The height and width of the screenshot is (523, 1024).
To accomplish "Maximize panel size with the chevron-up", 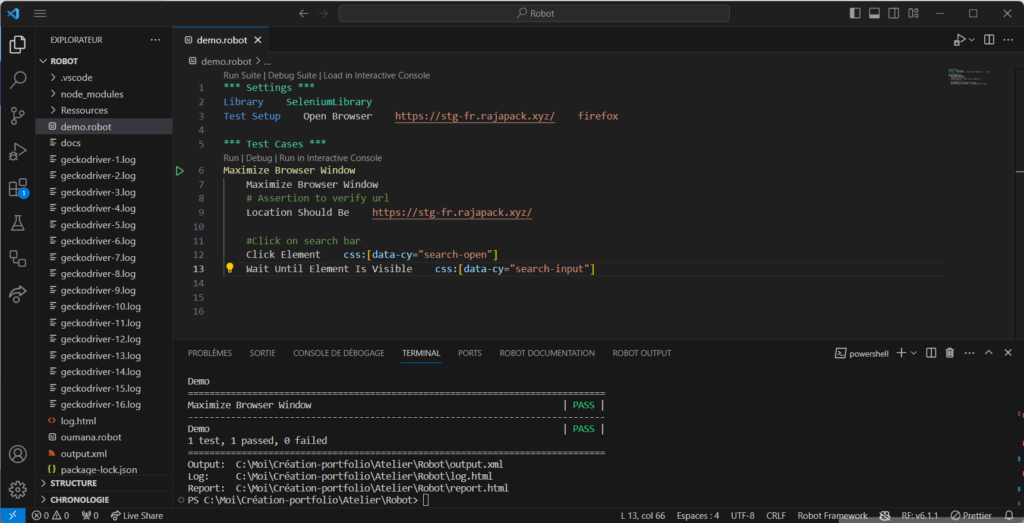I will tap(989, 353).
